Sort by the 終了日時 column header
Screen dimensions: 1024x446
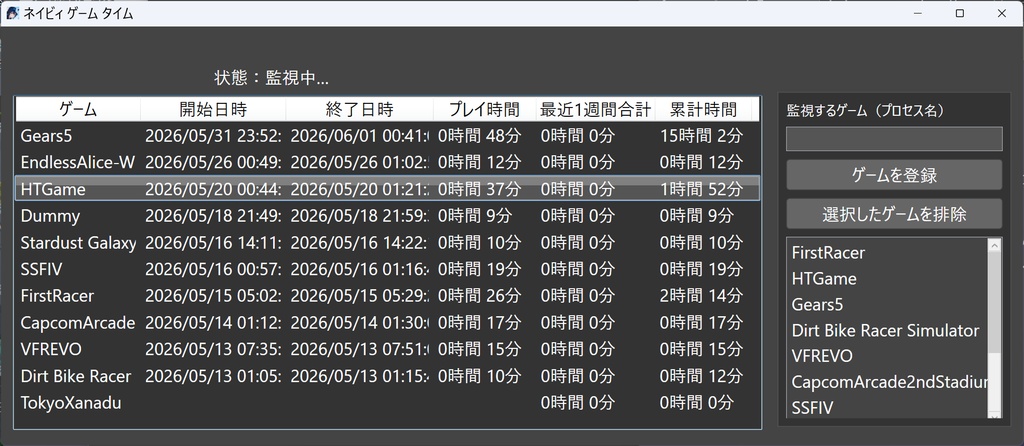(359, 109)
